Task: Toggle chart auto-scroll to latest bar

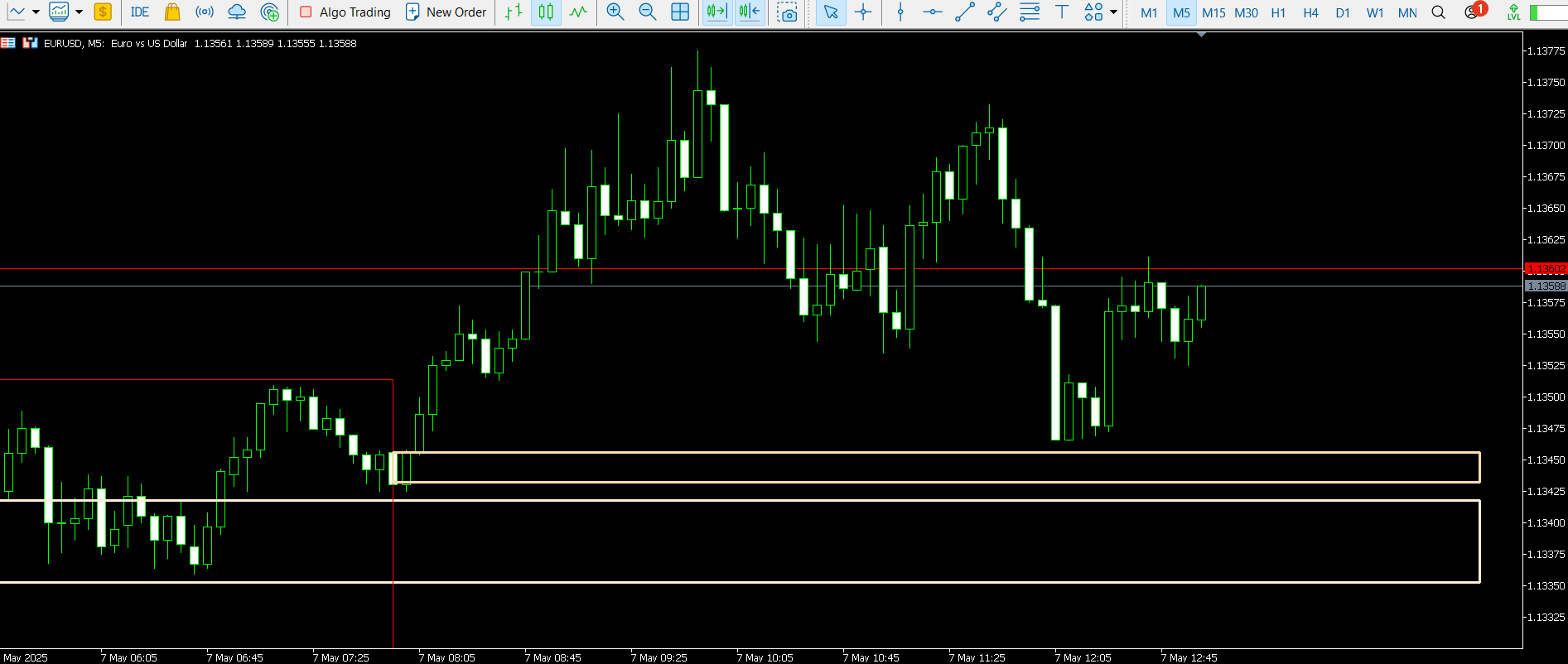Action: (x=716, y=12)
